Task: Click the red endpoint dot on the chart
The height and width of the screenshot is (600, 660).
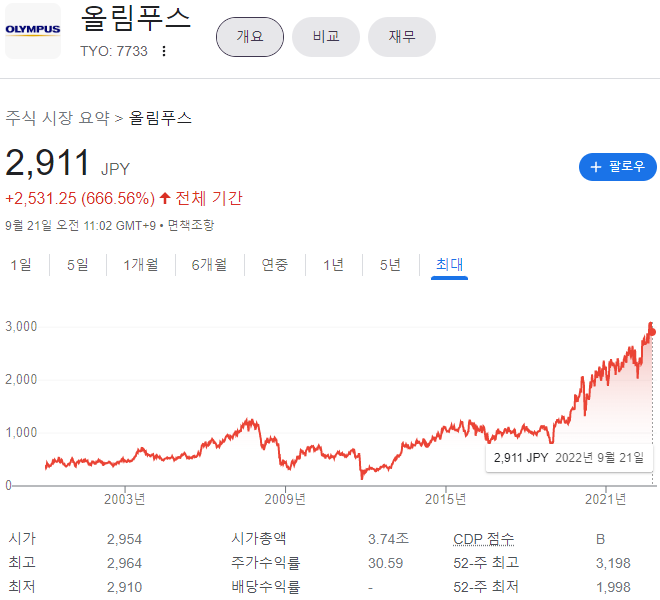Action: 652,332
